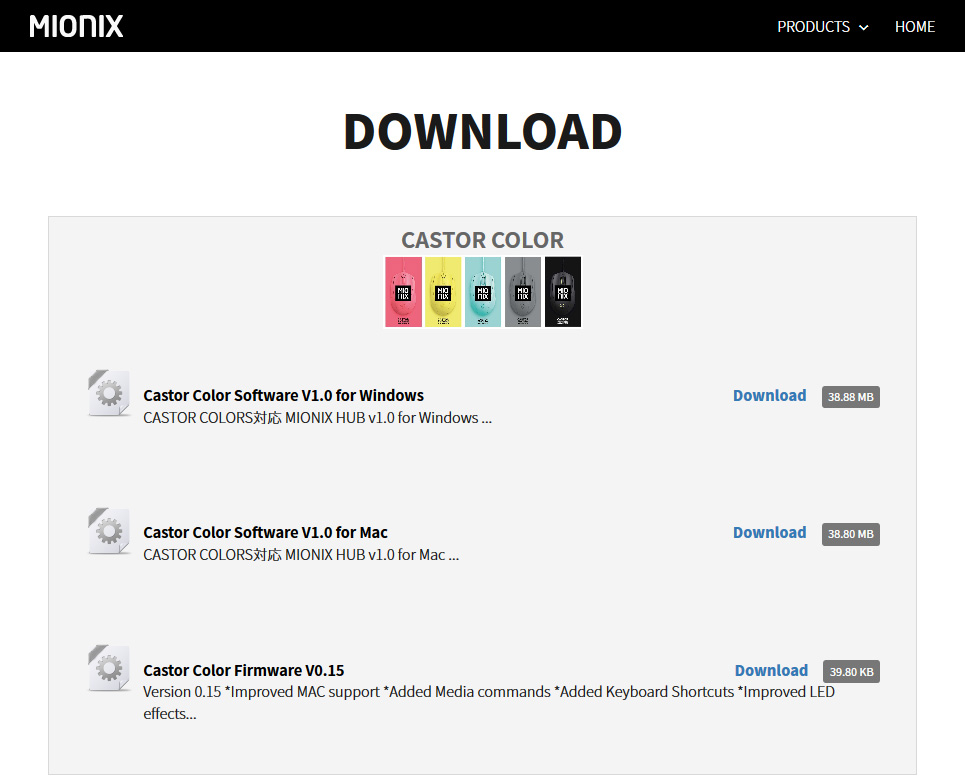The image size is (965, 782).
Task: Select the yellow Castor mouse thumbnail
Action: (x=442, y=292)
